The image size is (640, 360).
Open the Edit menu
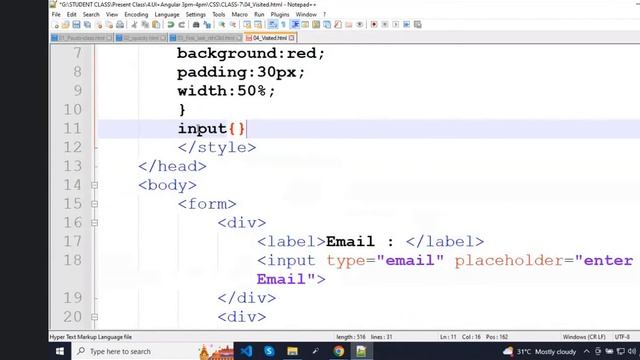point(71,14)
